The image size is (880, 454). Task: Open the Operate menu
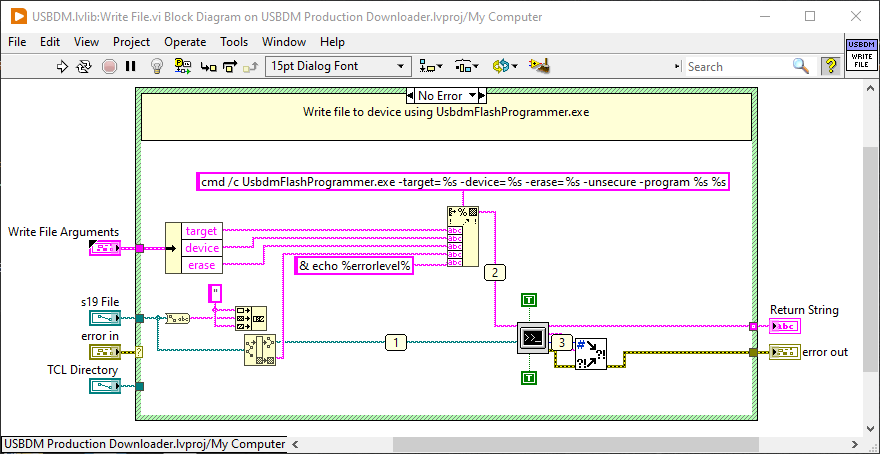tap(185, 42)
